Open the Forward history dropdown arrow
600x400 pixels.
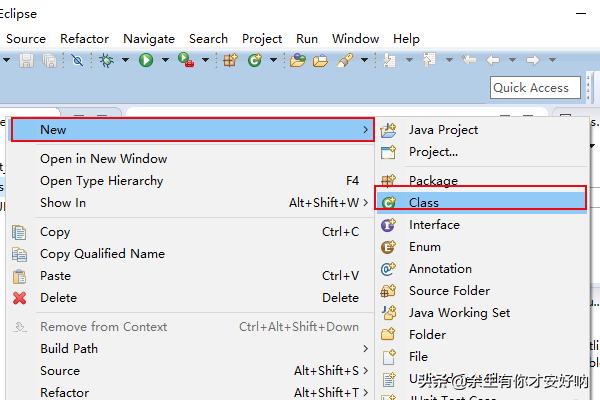pyautogui.click(x=552, y=60)
